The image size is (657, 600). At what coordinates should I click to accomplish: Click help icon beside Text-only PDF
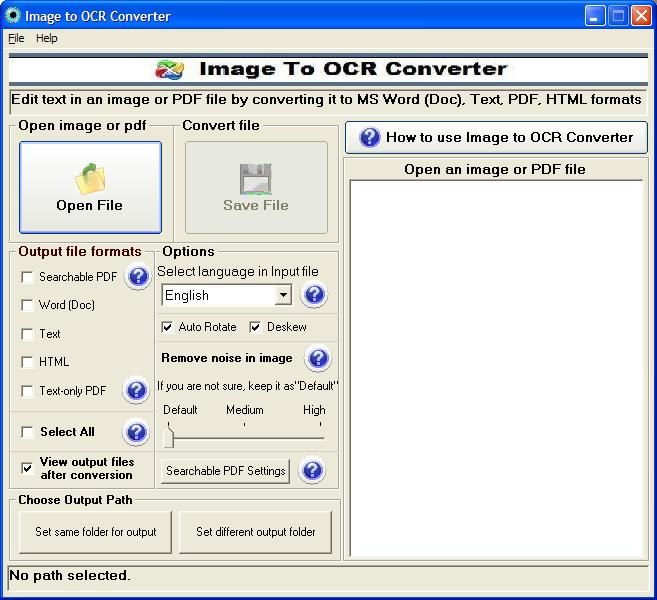pos(136,391)
